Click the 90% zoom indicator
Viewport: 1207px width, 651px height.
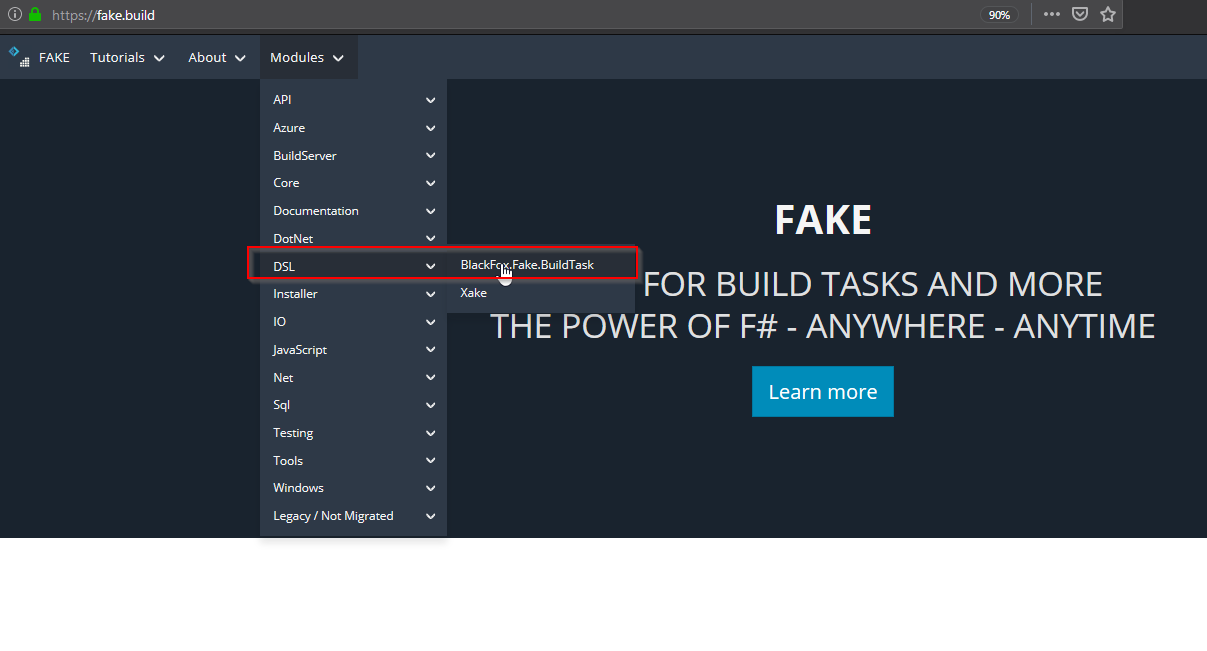(1000, 14)
